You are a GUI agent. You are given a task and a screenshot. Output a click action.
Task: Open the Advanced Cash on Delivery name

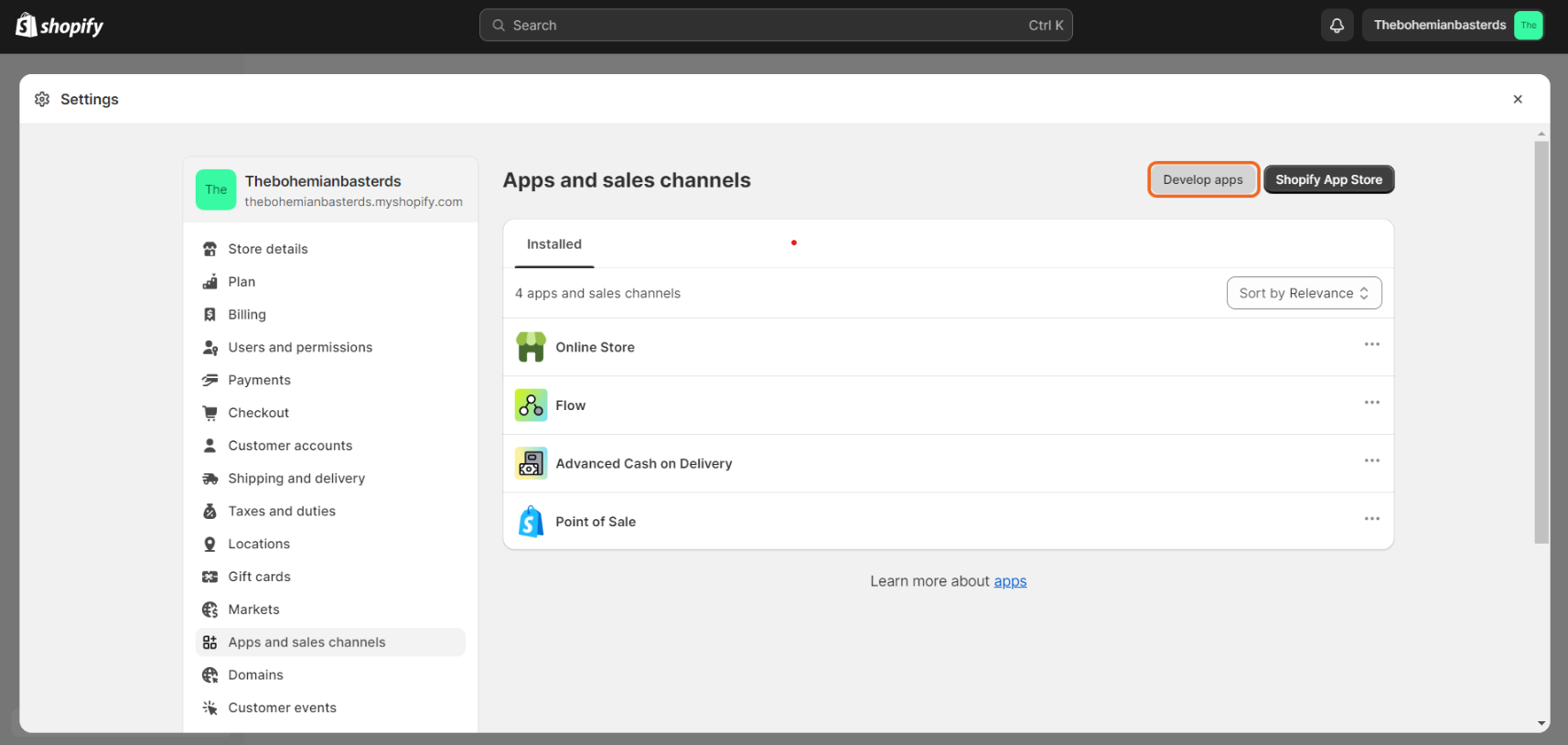point(644,463)
